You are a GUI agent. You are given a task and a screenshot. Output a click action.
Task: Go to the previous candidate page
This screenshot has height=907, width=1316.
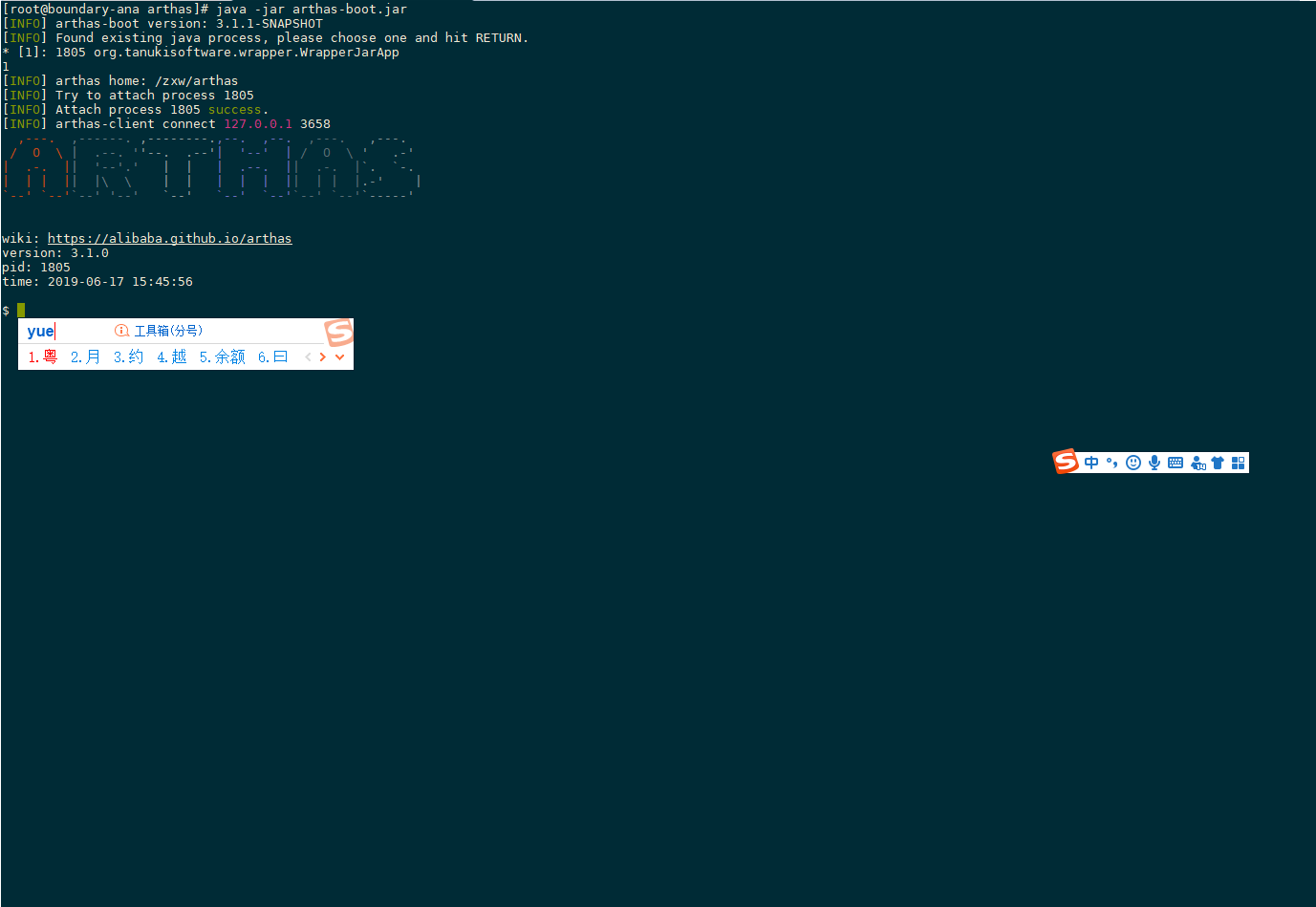pyautogui.click(x=308, y=357)
